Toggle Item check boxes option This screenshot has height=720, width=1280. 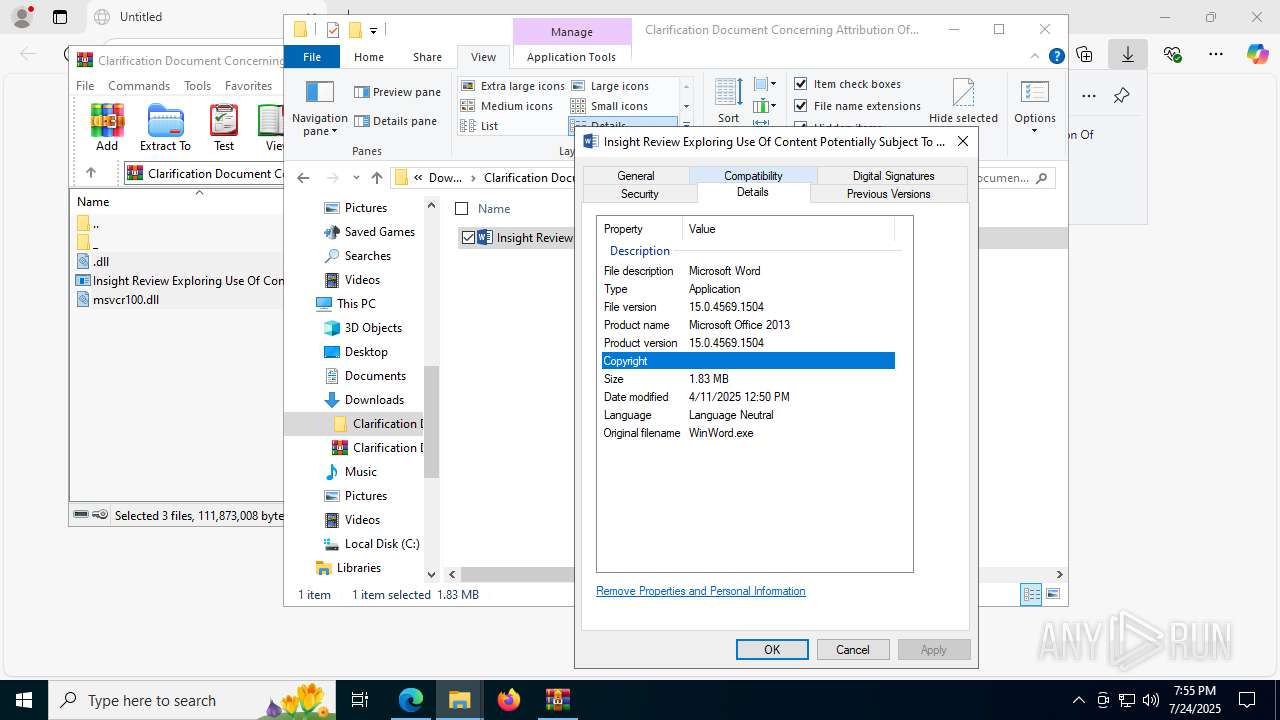coord(848,84)
